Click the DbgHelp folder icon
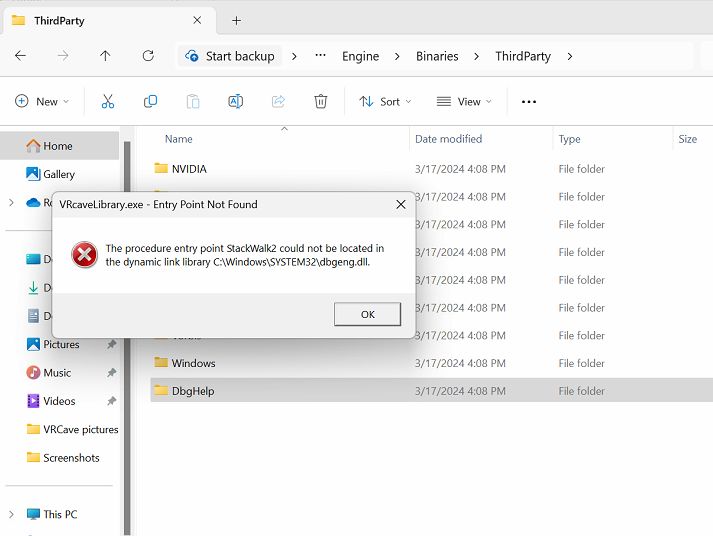713x536 pixels. click(x=161, y=390)
